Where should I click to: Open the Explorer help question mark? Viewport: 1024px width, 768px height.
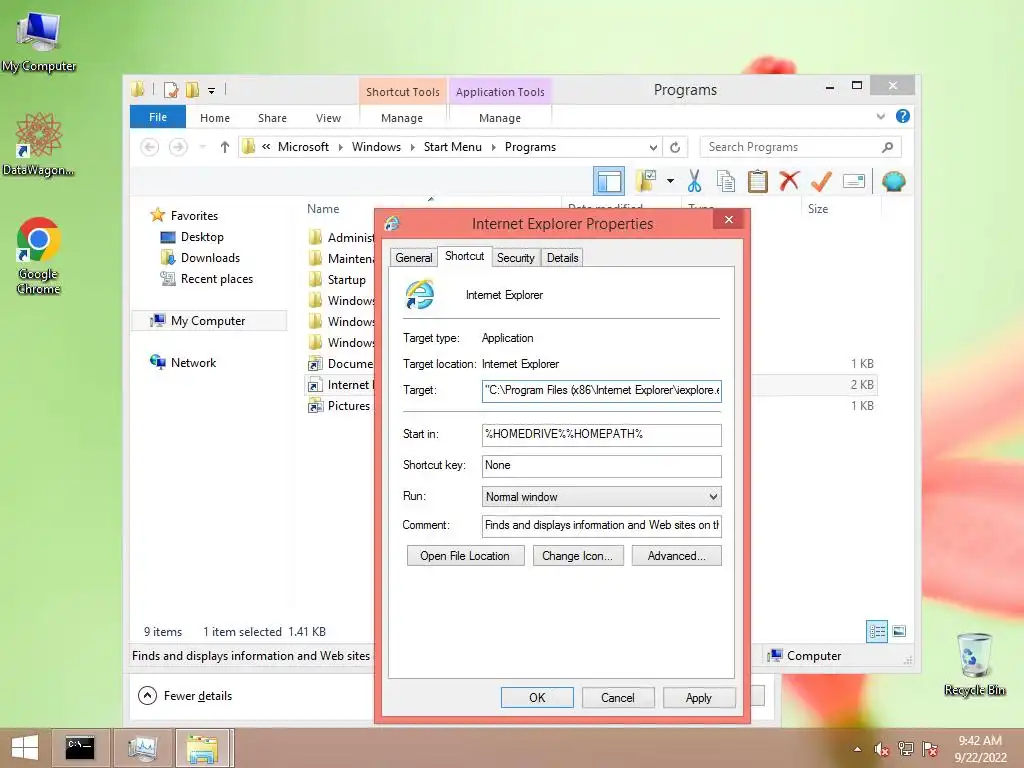903,116
